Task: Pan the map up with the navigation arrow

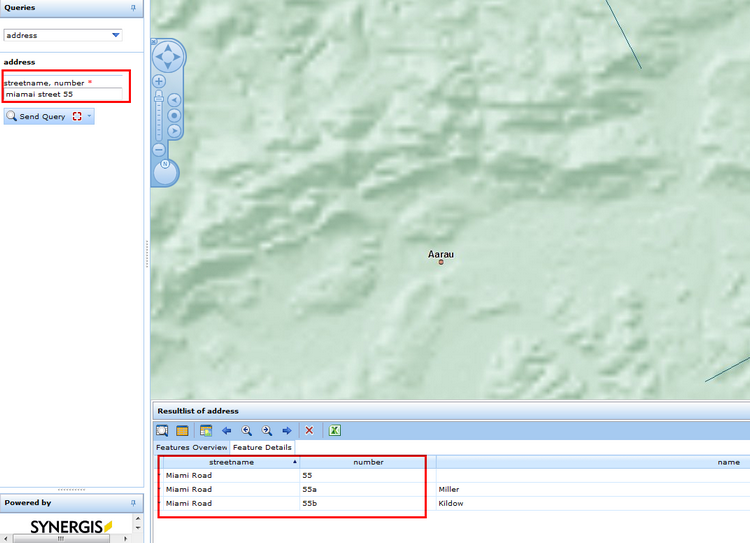Action: click(x=168, y=47)
